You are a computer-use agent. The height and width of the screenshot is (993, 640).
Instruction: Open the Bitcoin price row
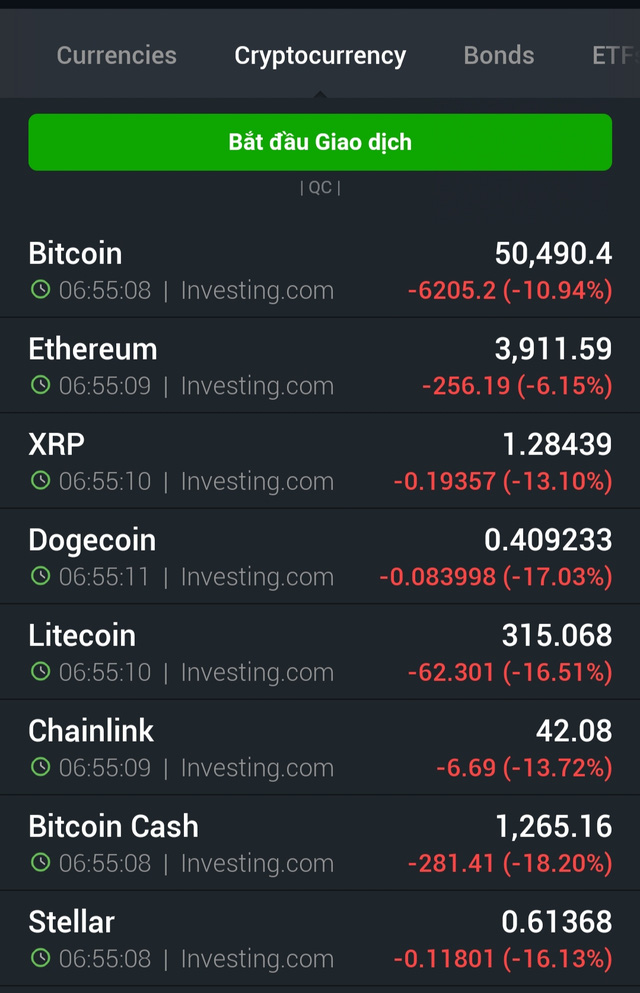(320, 271)
